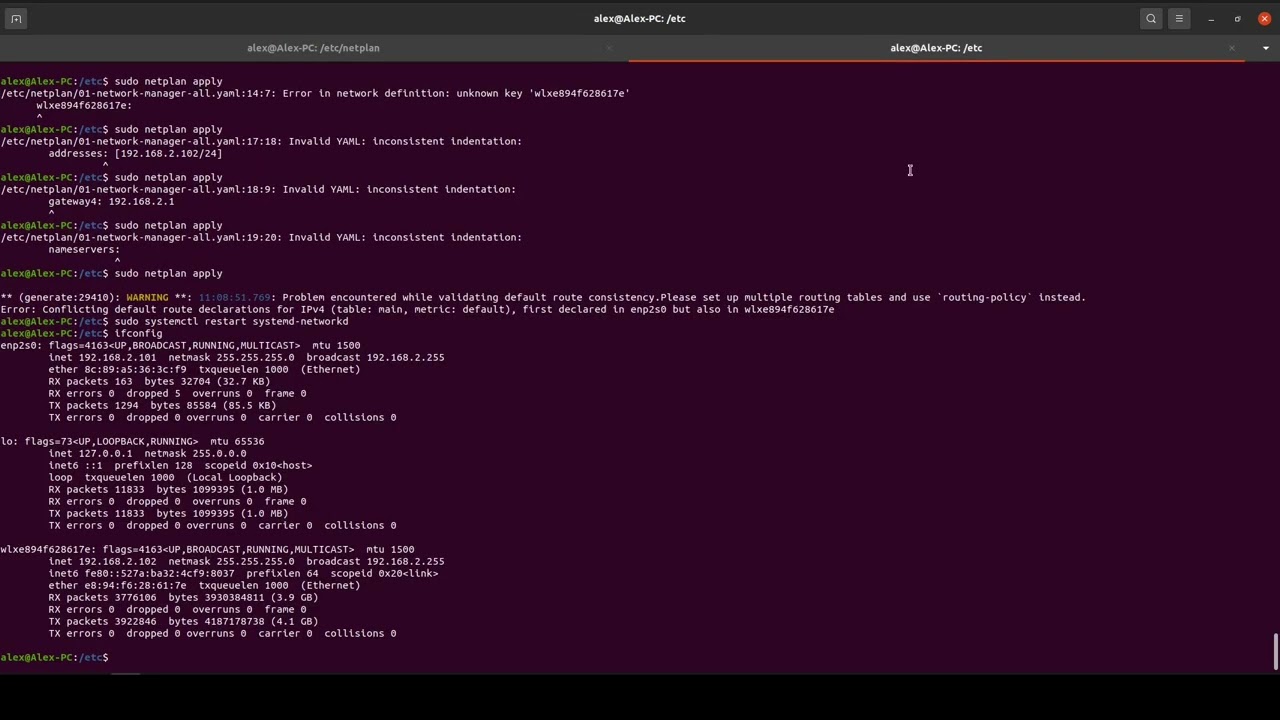The image size is (1280, 720).
Task: Minimize the terminal window
Action: coord(1211,19)
